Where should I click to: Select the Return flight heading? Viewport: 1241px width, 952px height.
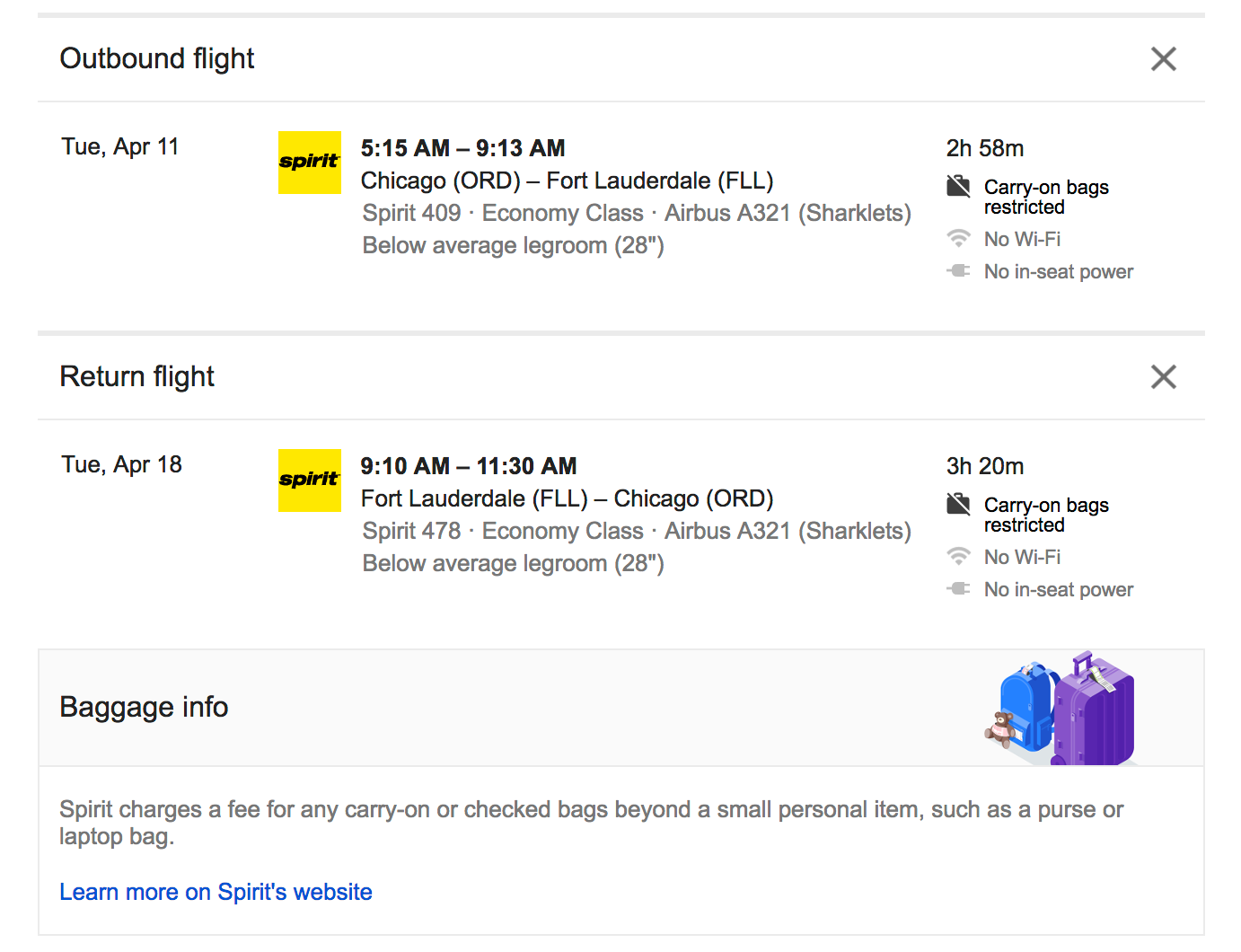[136, 376]
